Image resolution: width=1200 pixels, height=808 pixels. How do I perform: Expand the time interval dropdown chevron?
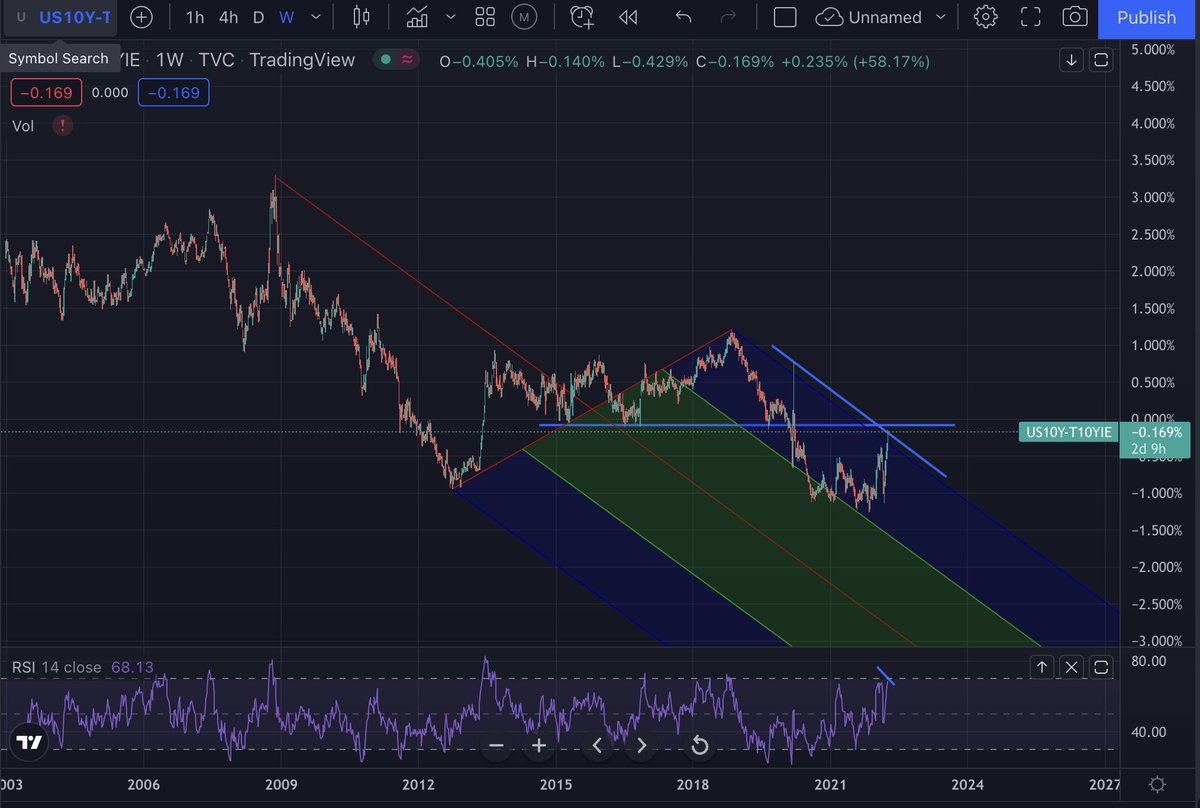317,17
